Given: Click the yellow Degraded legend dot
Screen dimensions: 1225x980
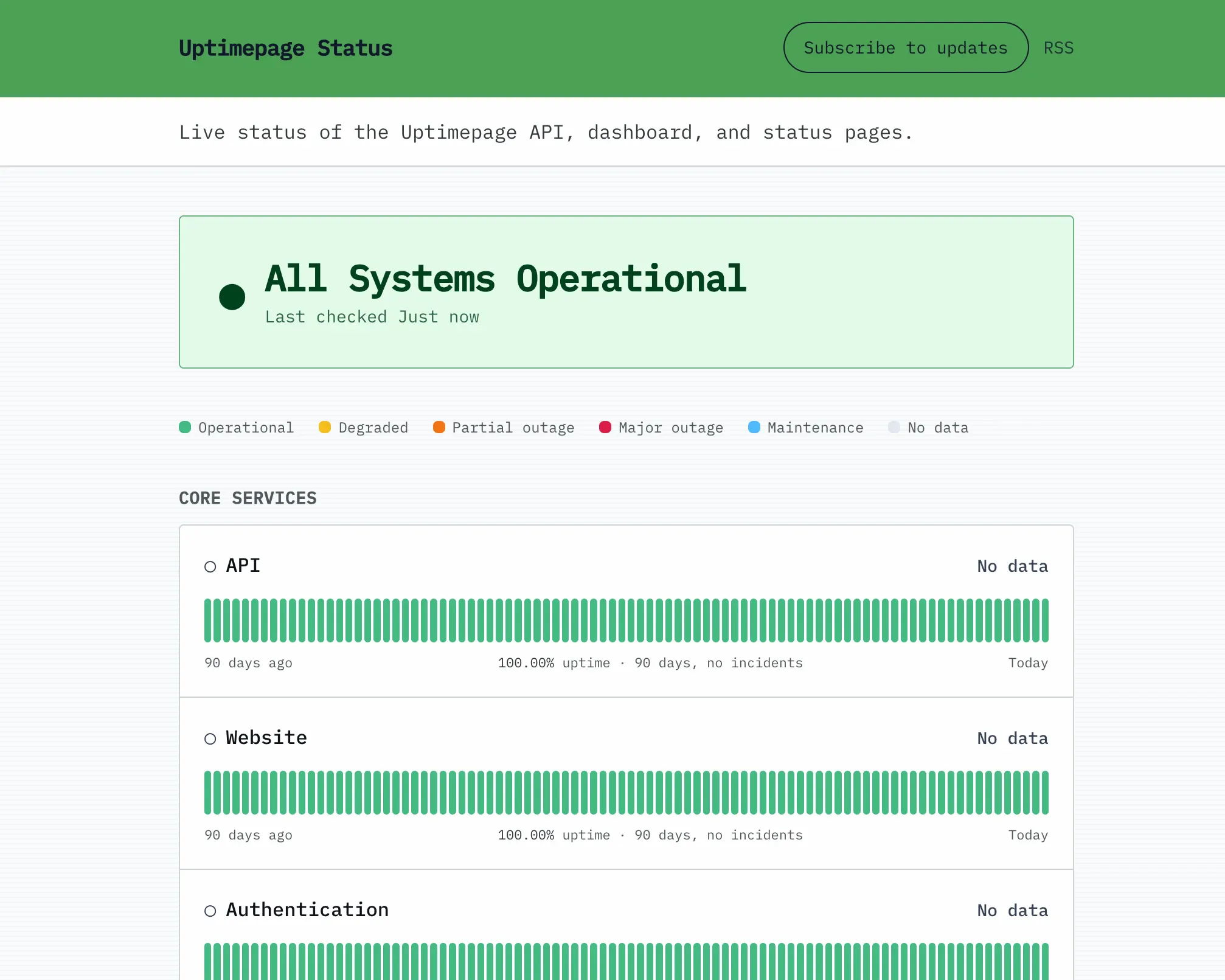Looking at the screenshot, I should pyautogui.click(x=325, y=427).
